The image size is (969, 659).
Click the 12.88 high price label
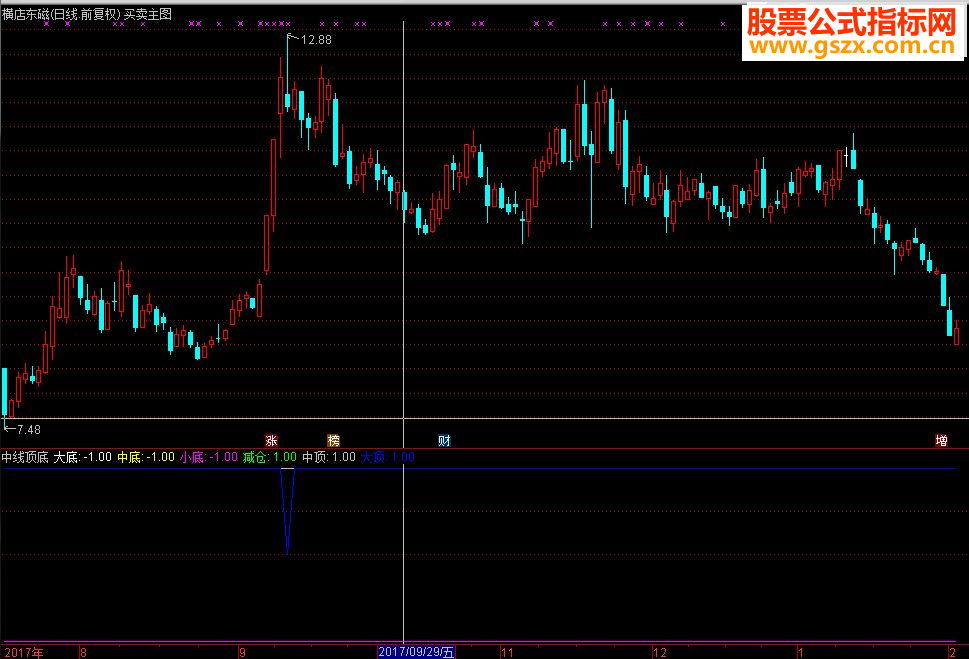click(x=316, y=40)
